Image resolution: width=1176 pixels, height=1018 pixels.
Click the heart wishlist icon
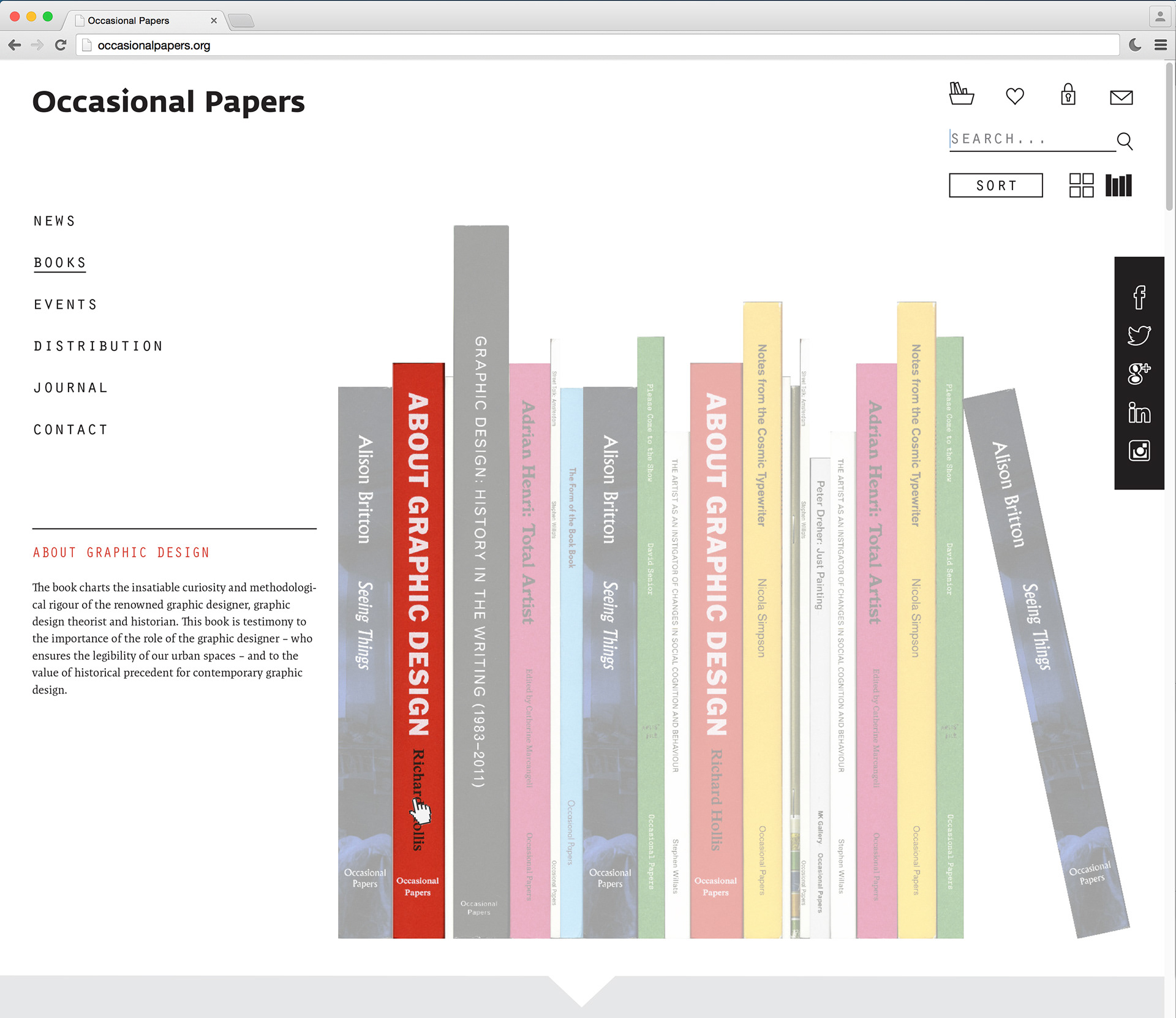point(1015,96)
